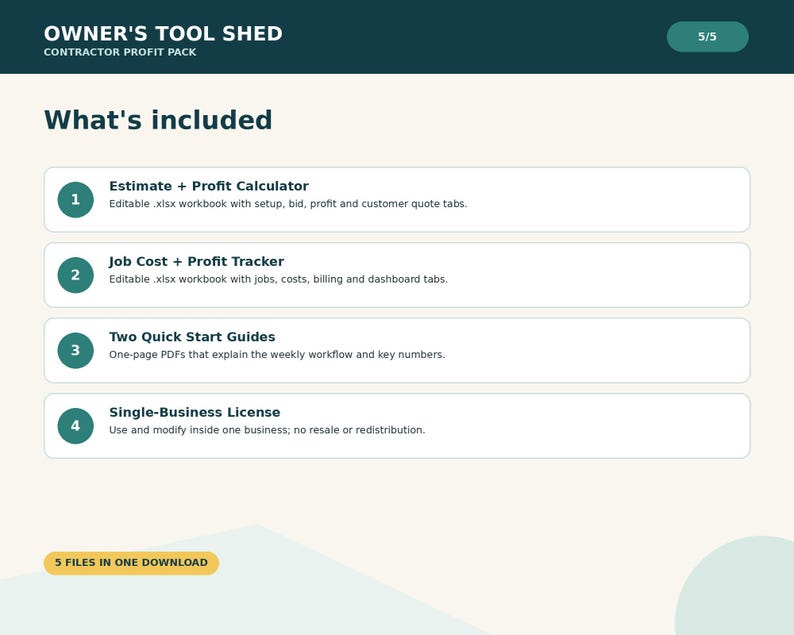Viewport: 794px width, 635px height.
Task: Click the number 4 circle badge
Action: click(75, 426)
